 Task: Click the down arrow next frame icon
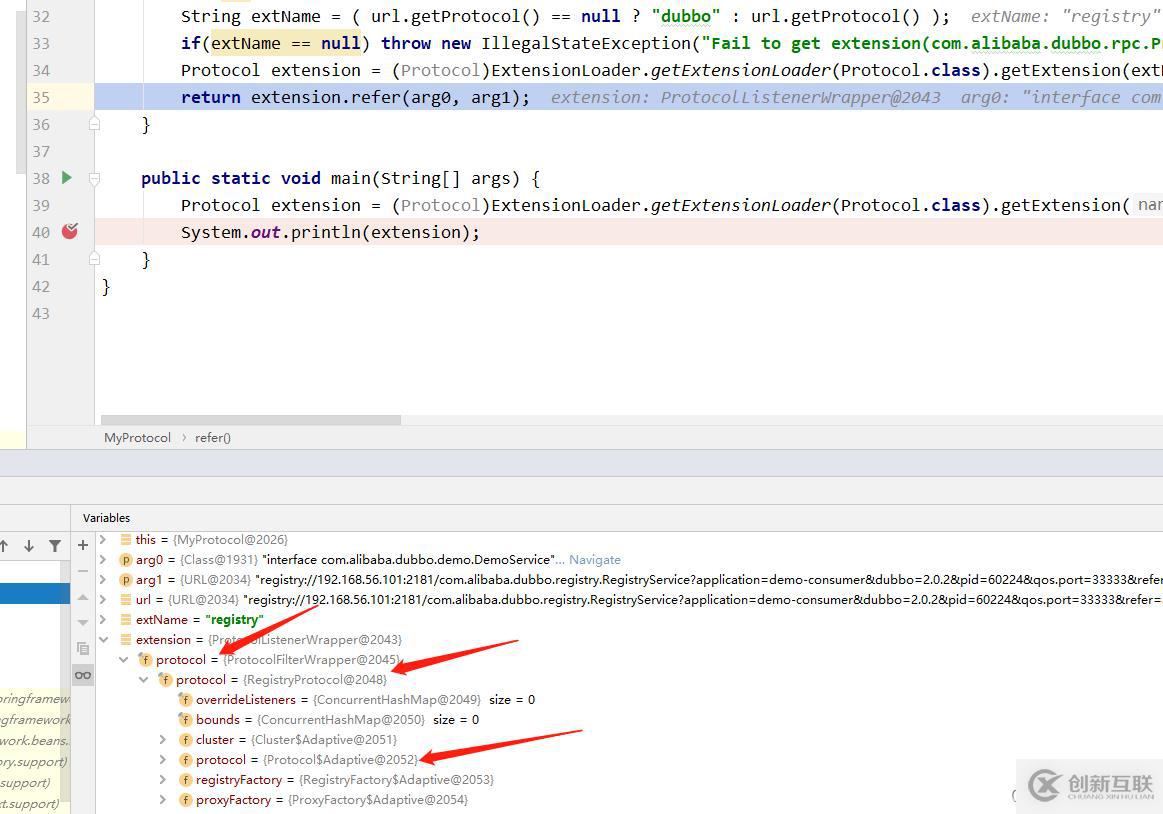pos(29,546)
